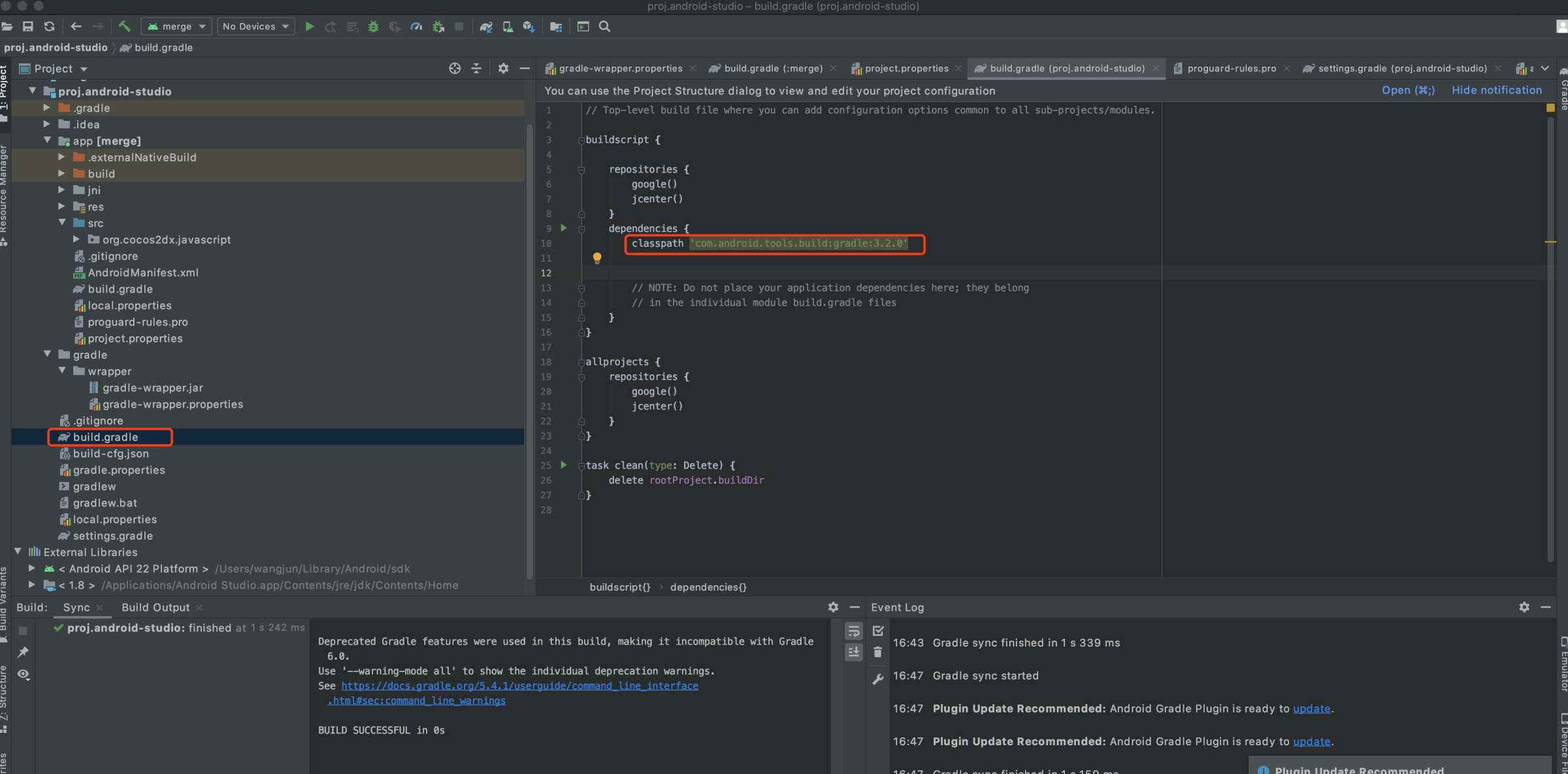Image resolution: width=1568 pixels, height=774 pixels.
Task: Toggle the eye view filter in Build panel
Action: click(x=24, y=674)
